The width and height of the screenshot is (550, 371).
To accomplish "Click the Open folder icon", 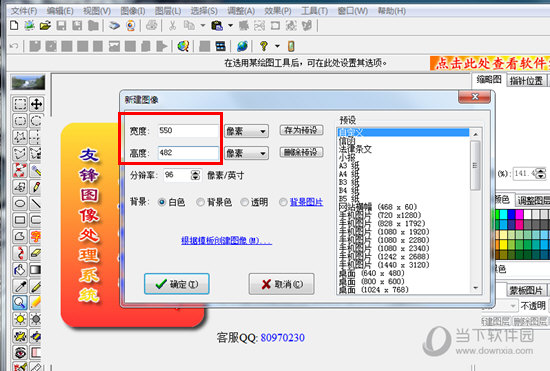I will click(x=45, y=25).
